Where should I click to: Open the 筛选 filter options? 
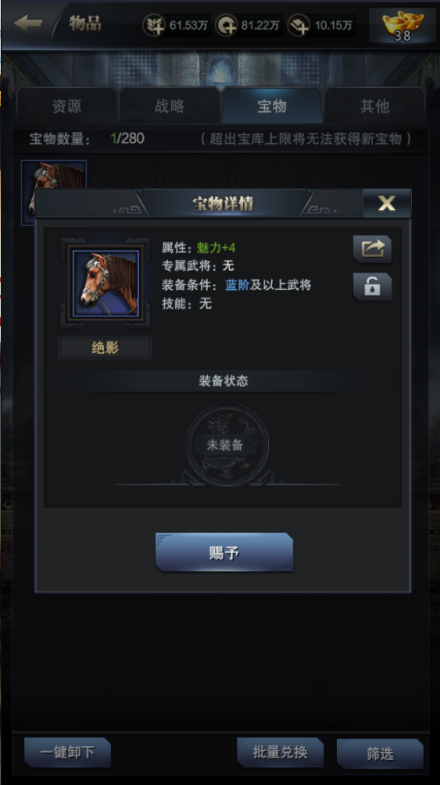[380, 753]
